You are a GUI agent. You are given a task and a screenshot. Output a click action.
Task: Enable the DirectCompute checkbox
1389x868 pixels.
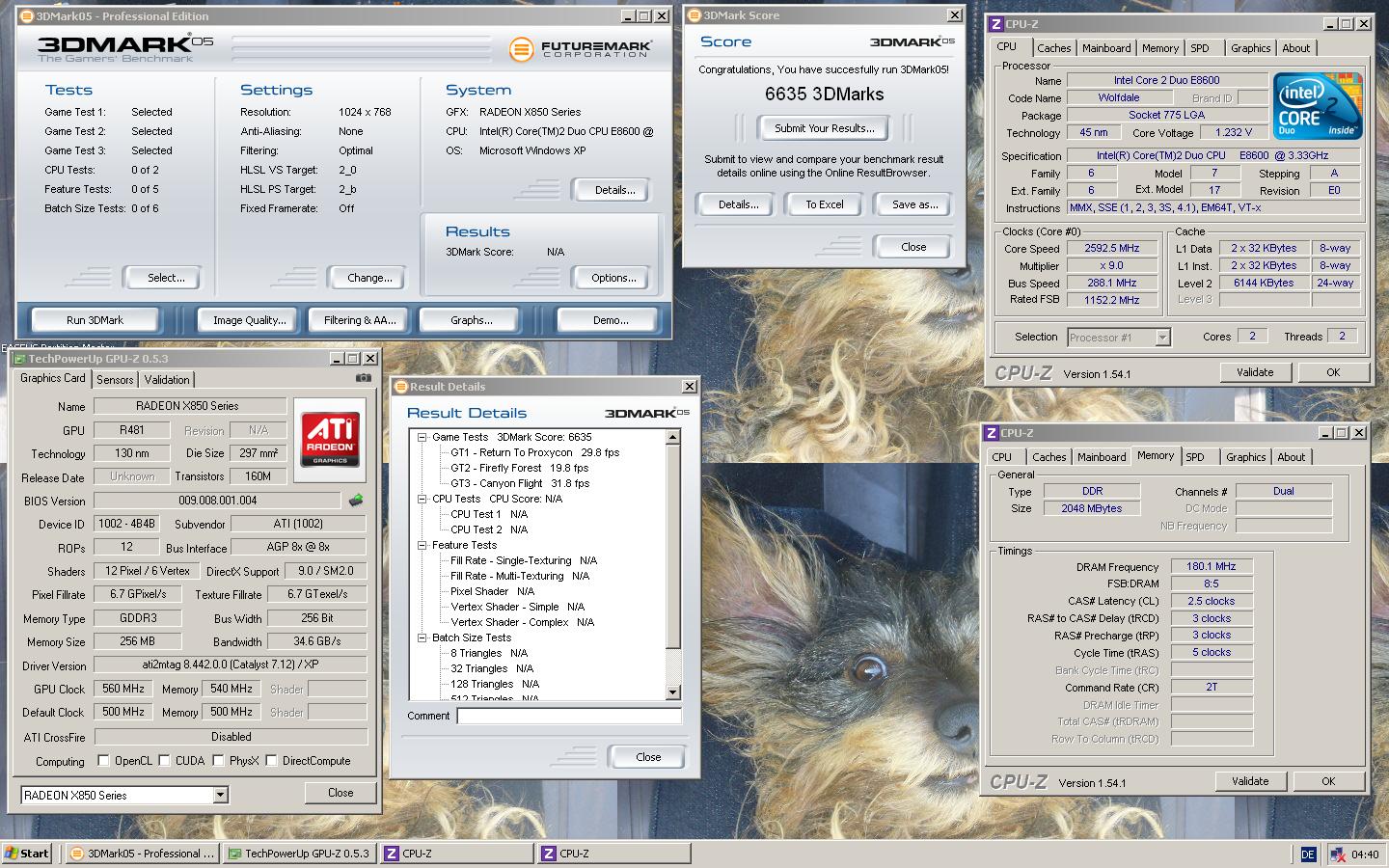(271, 760)
